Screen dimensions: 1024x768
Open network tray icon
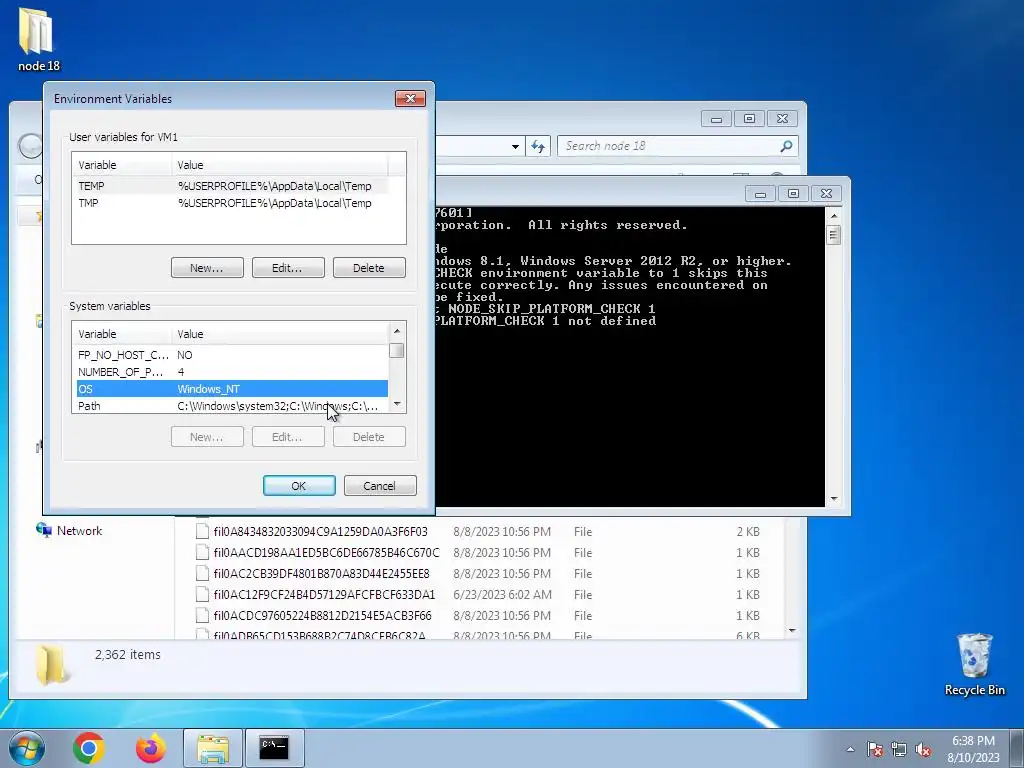pos(899,749)
